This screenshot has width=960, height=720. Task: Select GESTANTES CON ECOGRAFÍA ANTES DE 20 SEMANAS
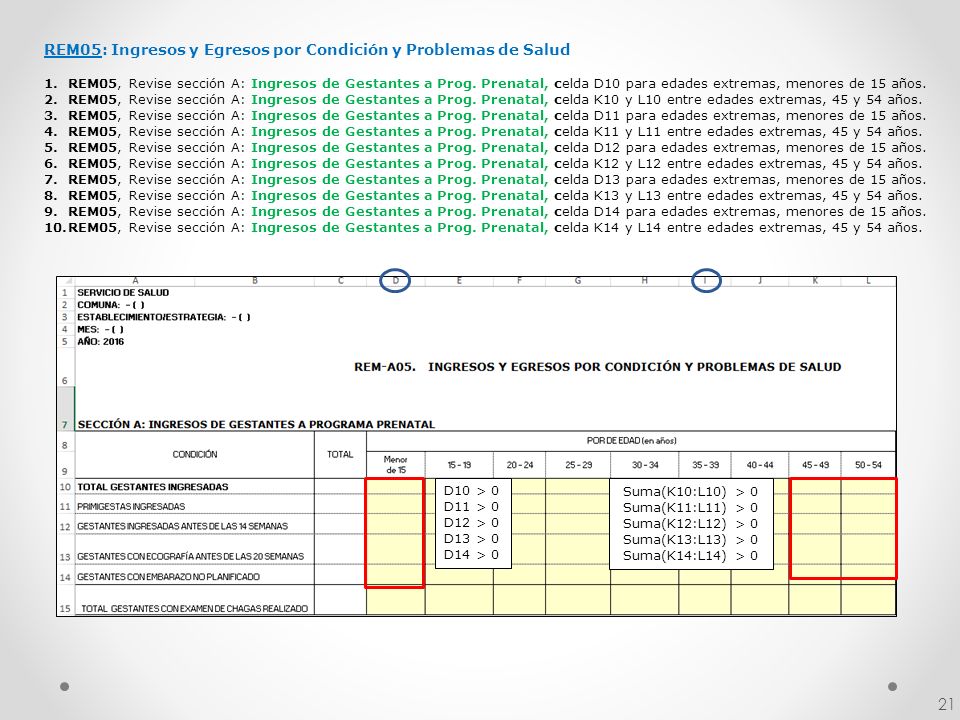tap(190, 557)
